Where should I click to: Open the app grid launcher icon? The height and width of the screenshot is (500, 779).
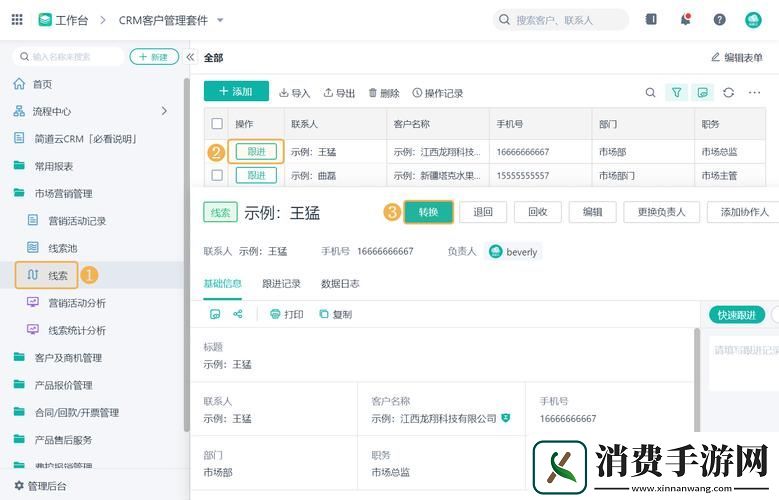tap(17, 20)
